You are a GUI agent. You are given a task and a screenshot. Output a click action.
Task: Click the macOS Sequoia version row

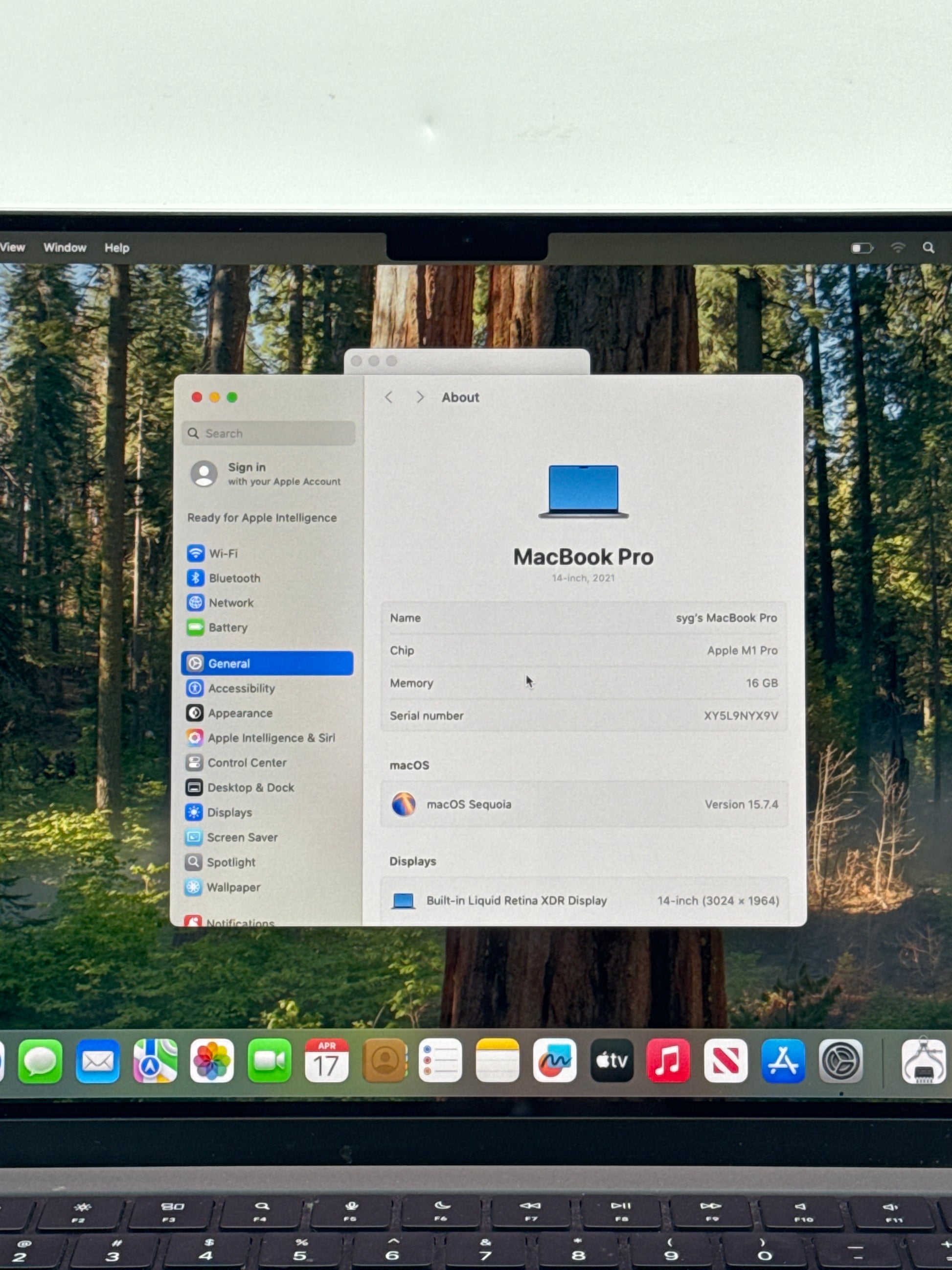click(x=584, y=805)
